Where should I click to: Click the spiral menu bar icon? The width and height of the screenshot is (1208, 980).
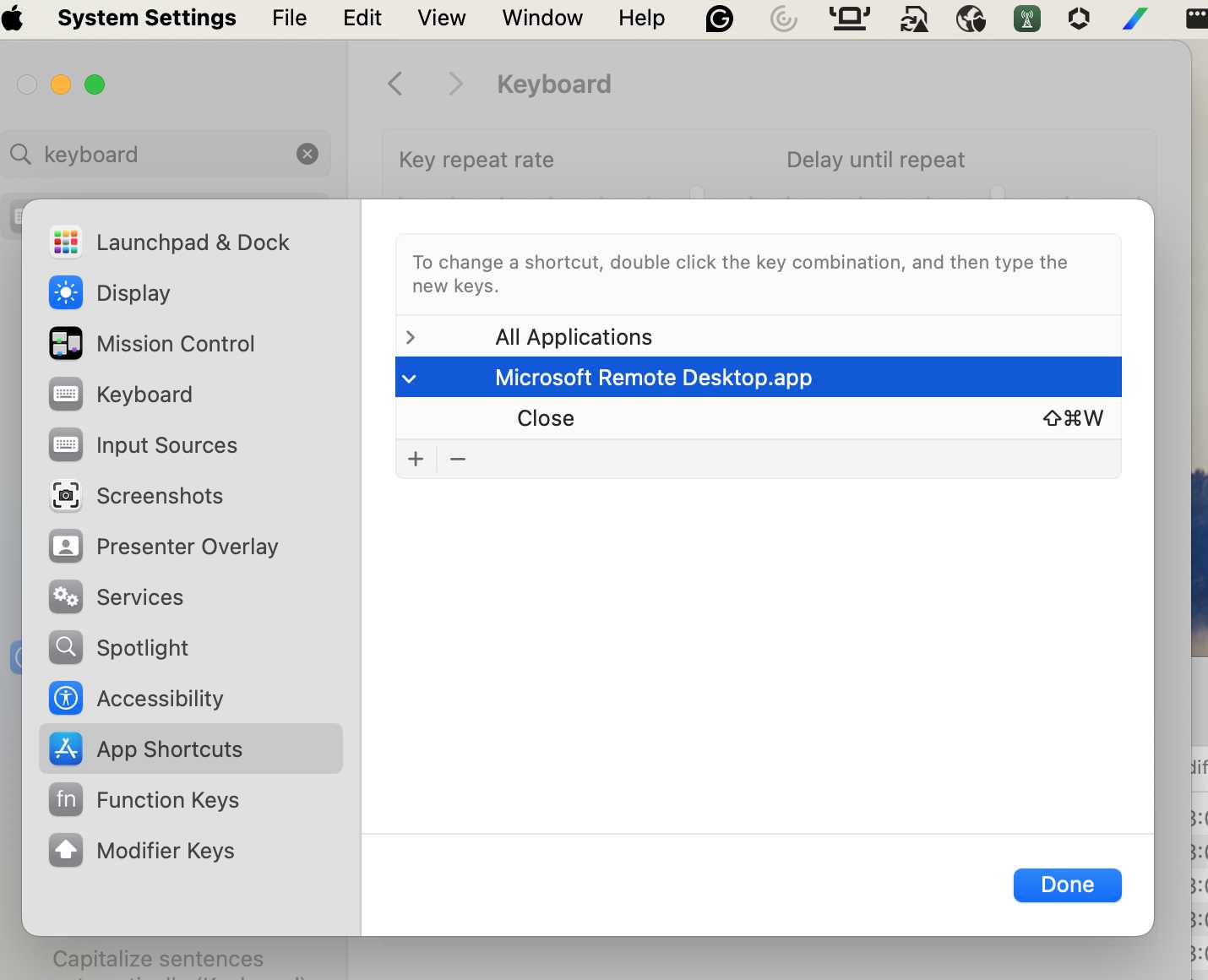point(784,18)
